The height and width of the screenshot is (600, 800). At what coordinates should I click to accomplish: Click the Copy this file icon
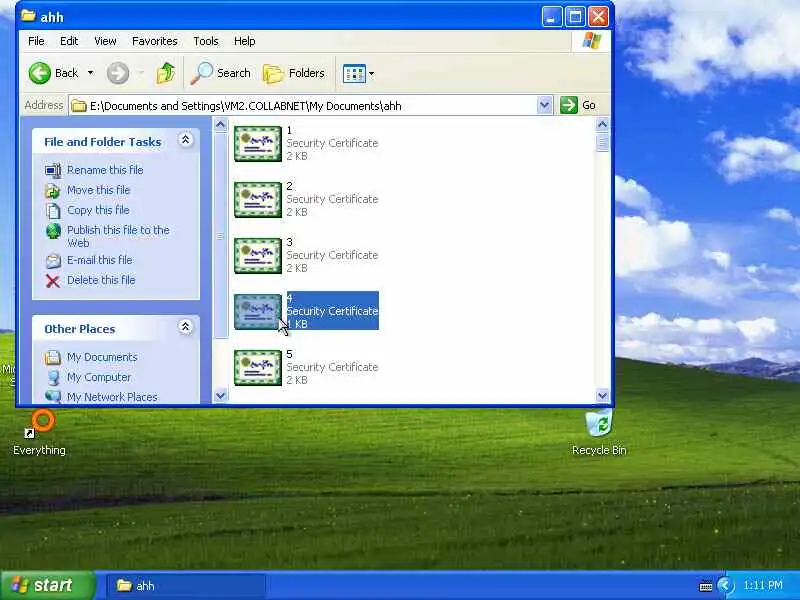click(53, 211)
